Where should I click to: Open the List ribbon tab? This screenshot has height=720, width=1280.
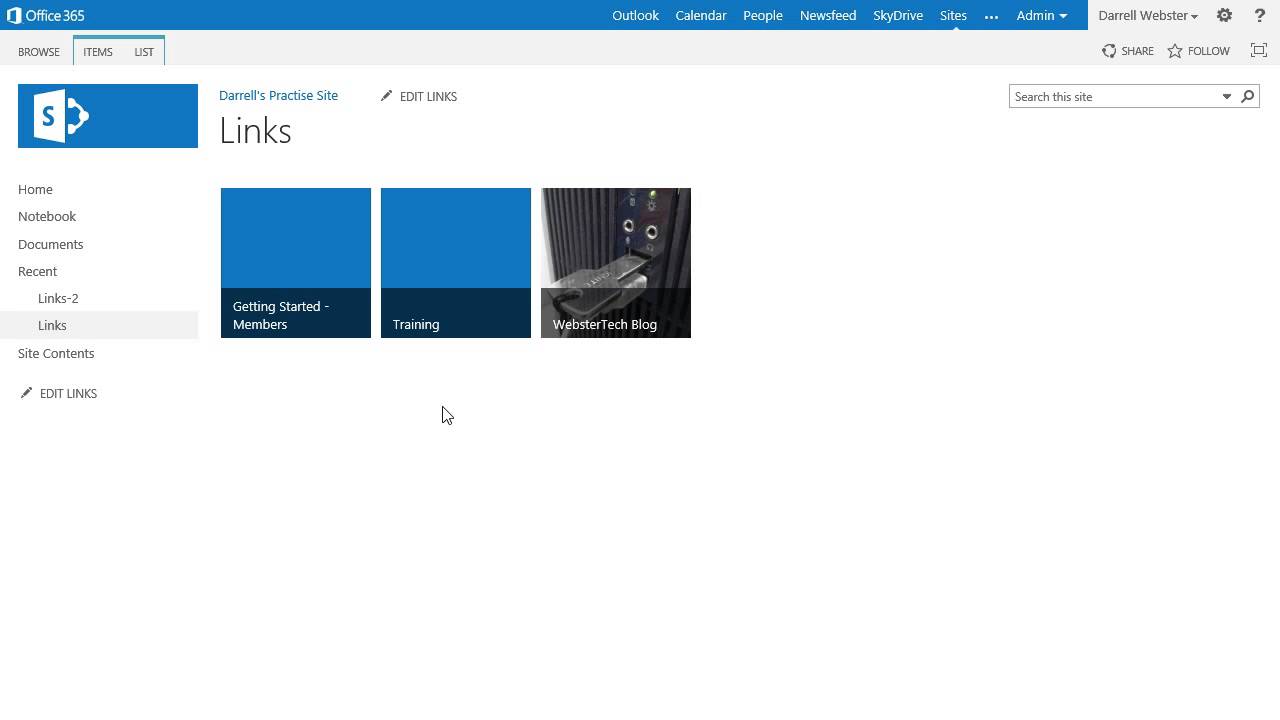click(144, 52)
